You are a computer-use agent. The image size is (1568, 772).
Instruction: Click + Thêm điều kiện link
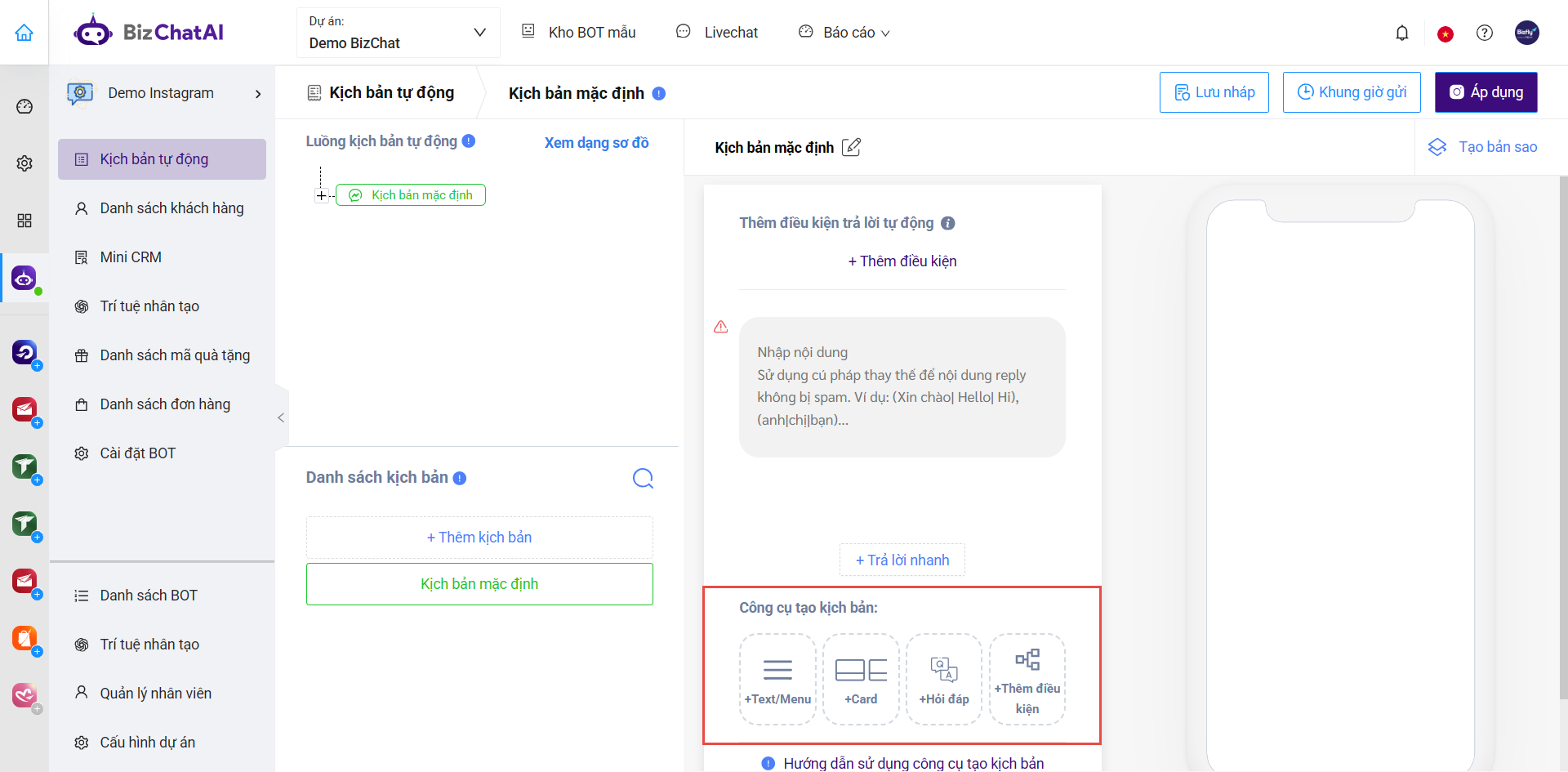(x=902, y=261)
